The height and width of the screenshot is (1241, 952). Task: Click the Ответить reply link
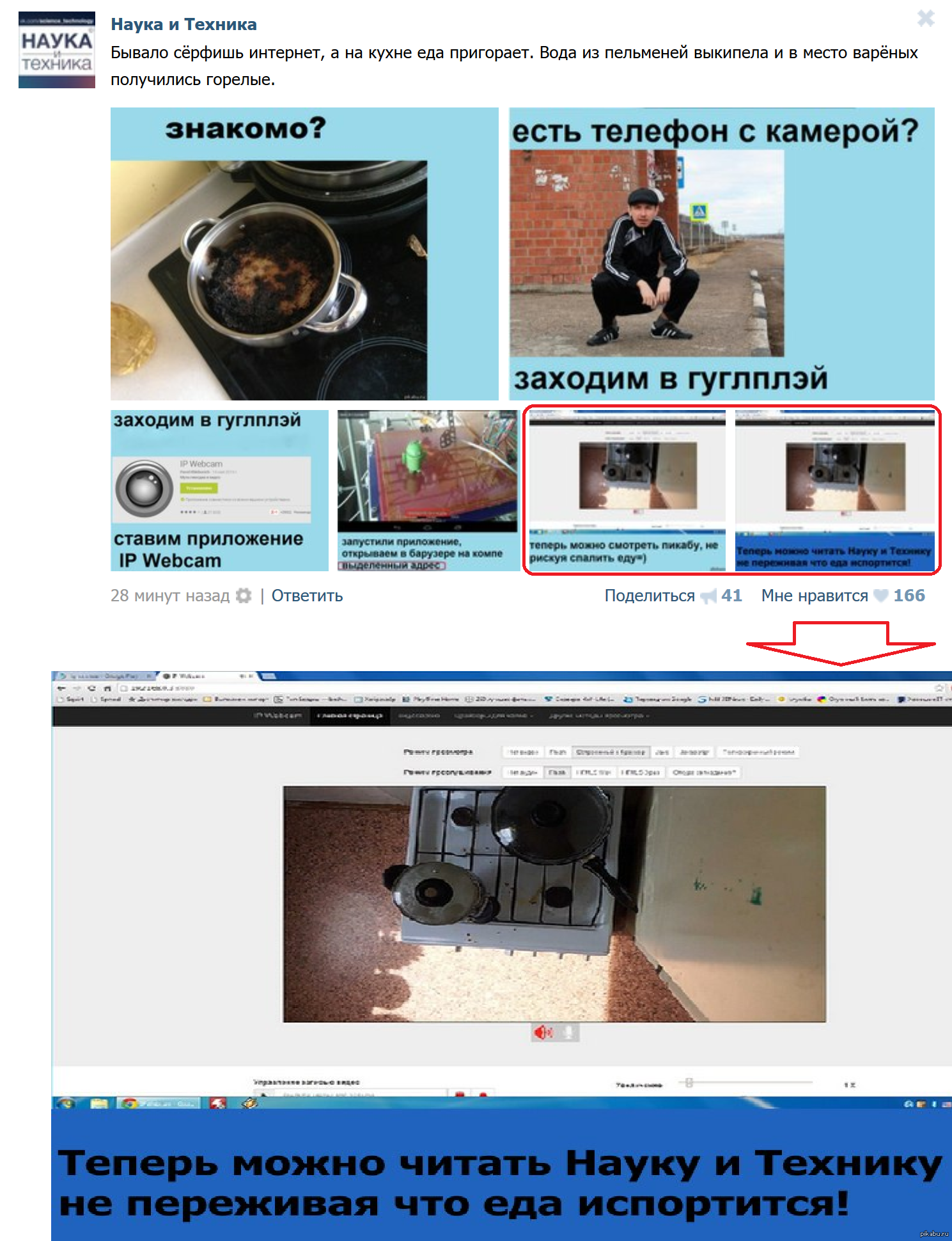tap(307, 596)
